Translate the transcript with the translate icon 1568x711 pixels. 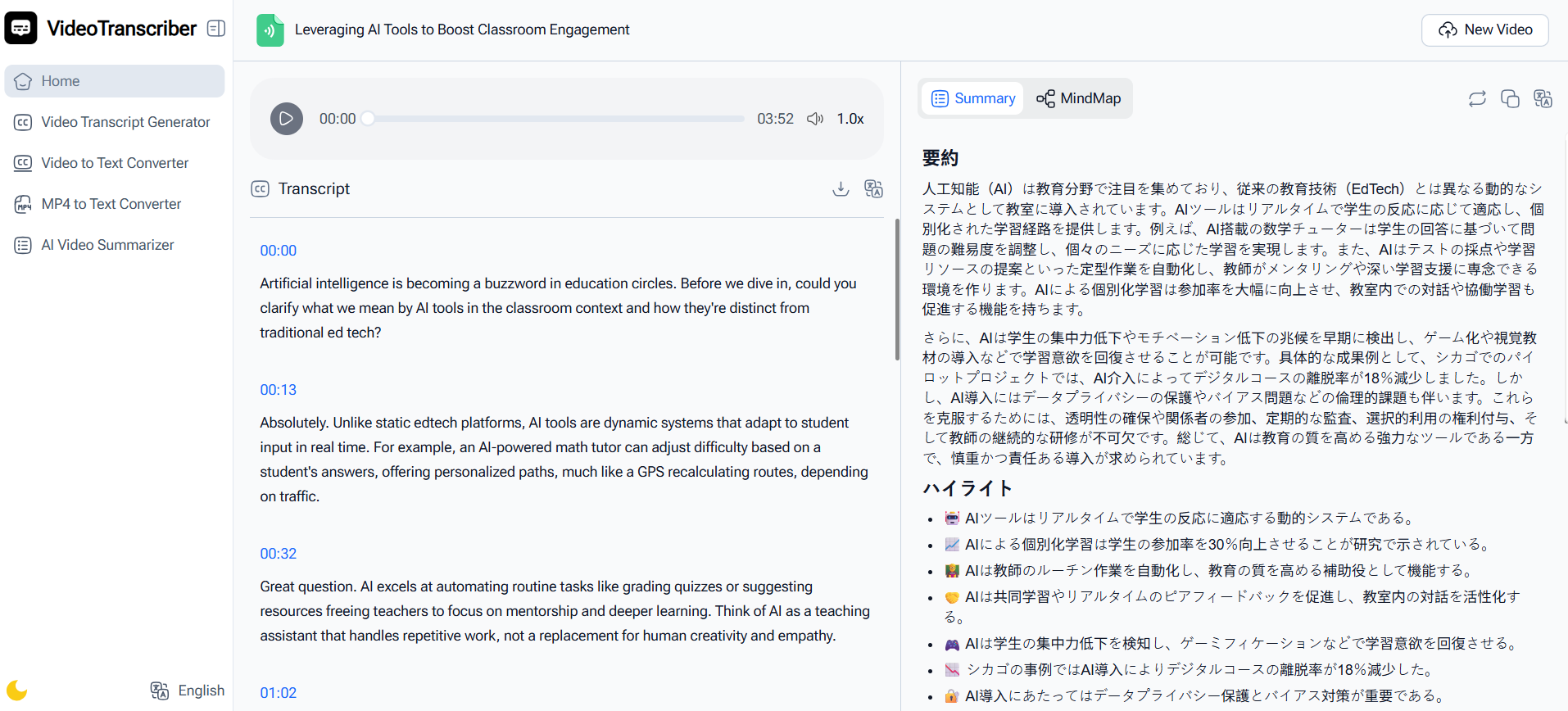[x=873, y=189]
